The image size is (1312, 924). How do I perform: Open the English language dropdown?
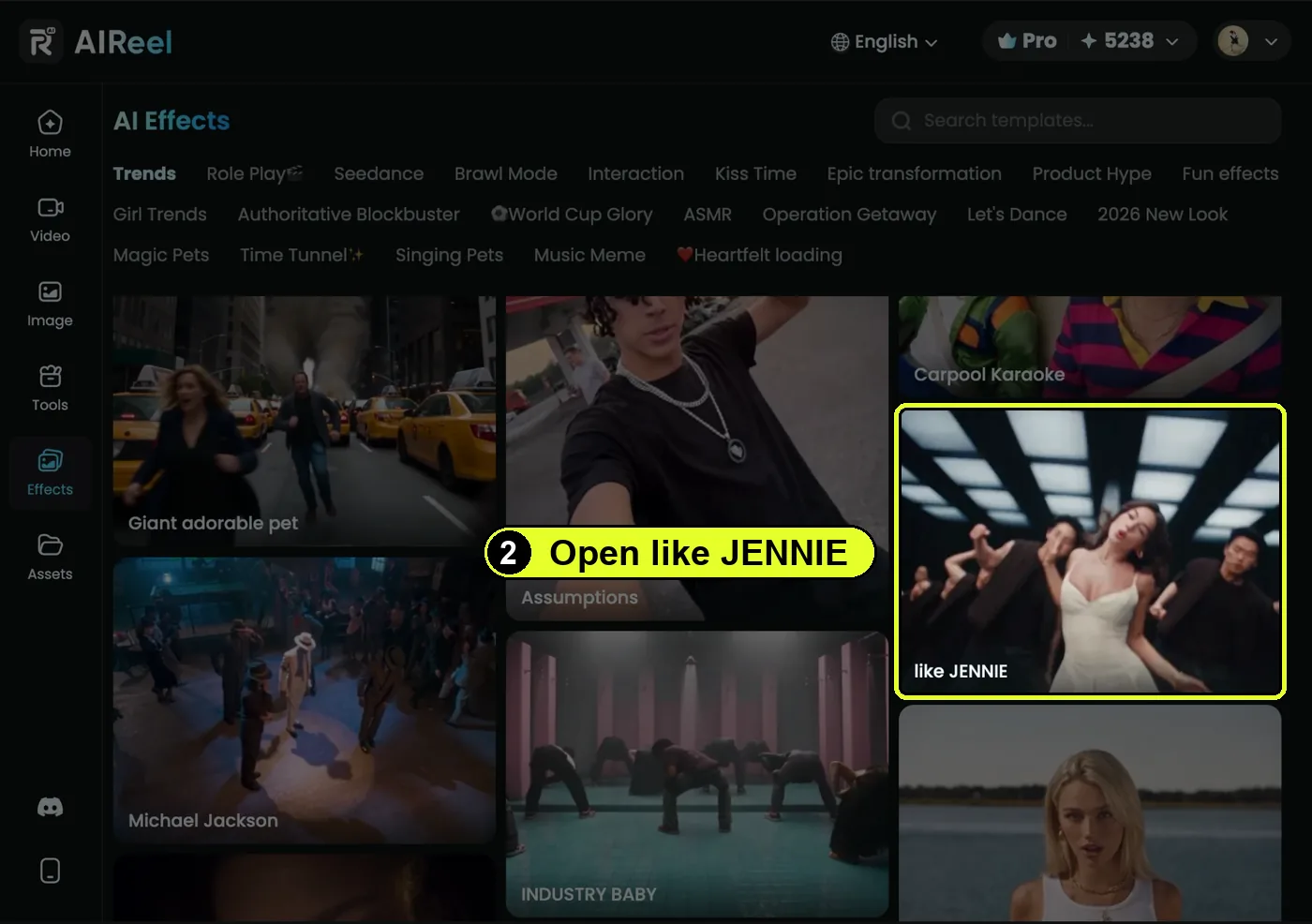pyautogui.click(x=884, y=42)
